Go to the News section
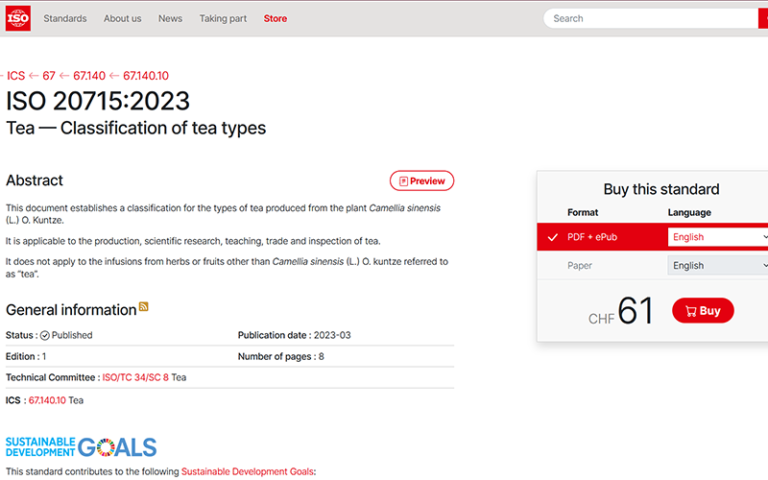Image resolution: width=768 pixels, height=480 pixels. point(170,19)
